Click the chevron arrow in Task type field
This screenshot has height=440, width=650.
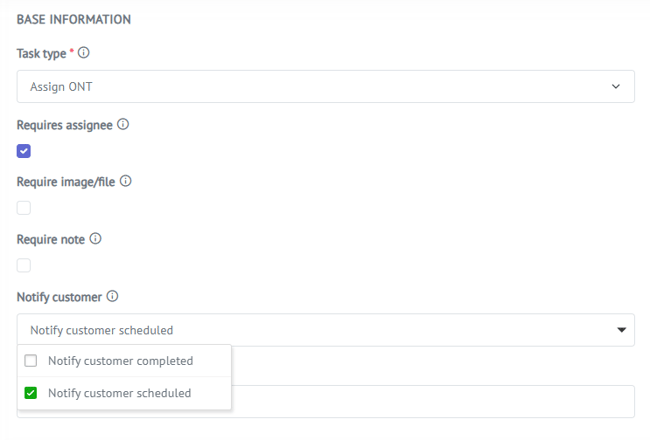click(x=616, y=87)
